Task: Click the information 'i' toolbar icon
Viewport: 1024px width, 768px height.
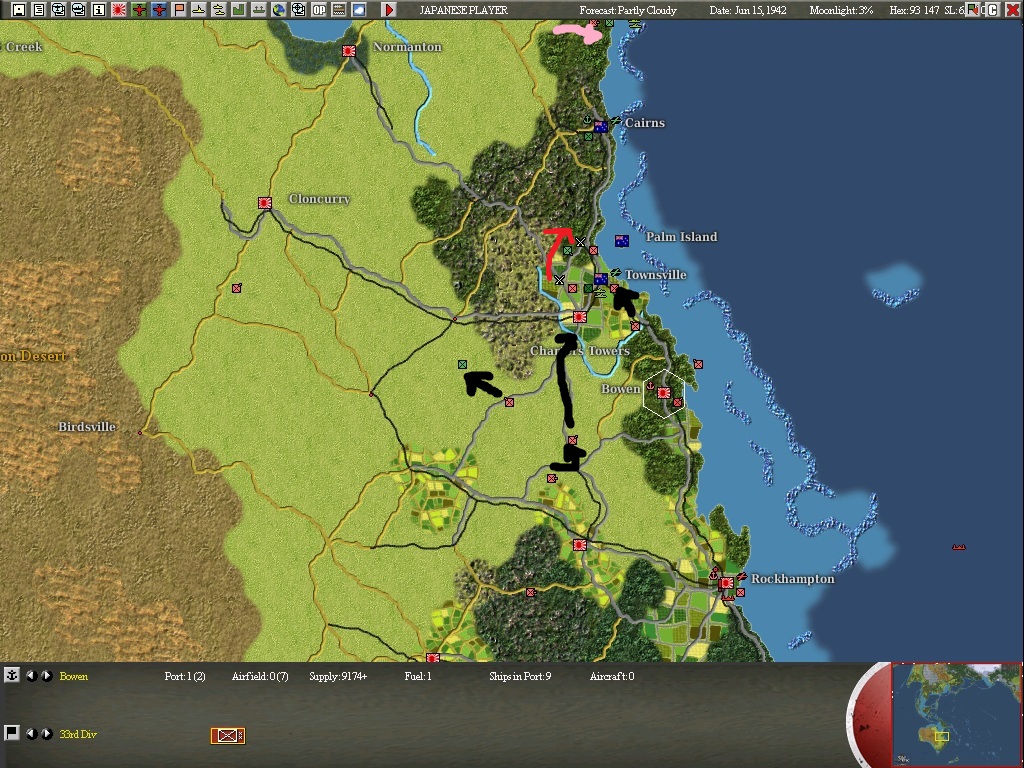Action: coord(98,9)
